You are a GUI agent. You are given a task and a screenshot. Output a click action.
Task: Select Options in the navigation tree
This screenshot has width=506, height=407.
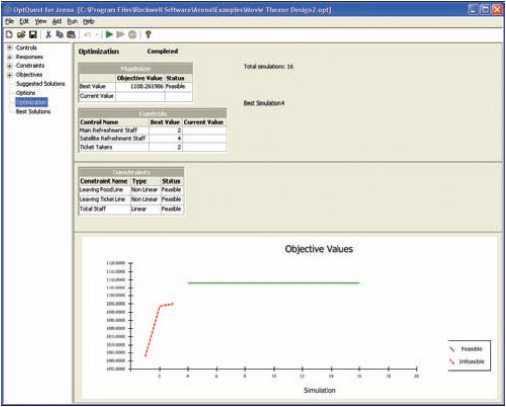[25, 93]
